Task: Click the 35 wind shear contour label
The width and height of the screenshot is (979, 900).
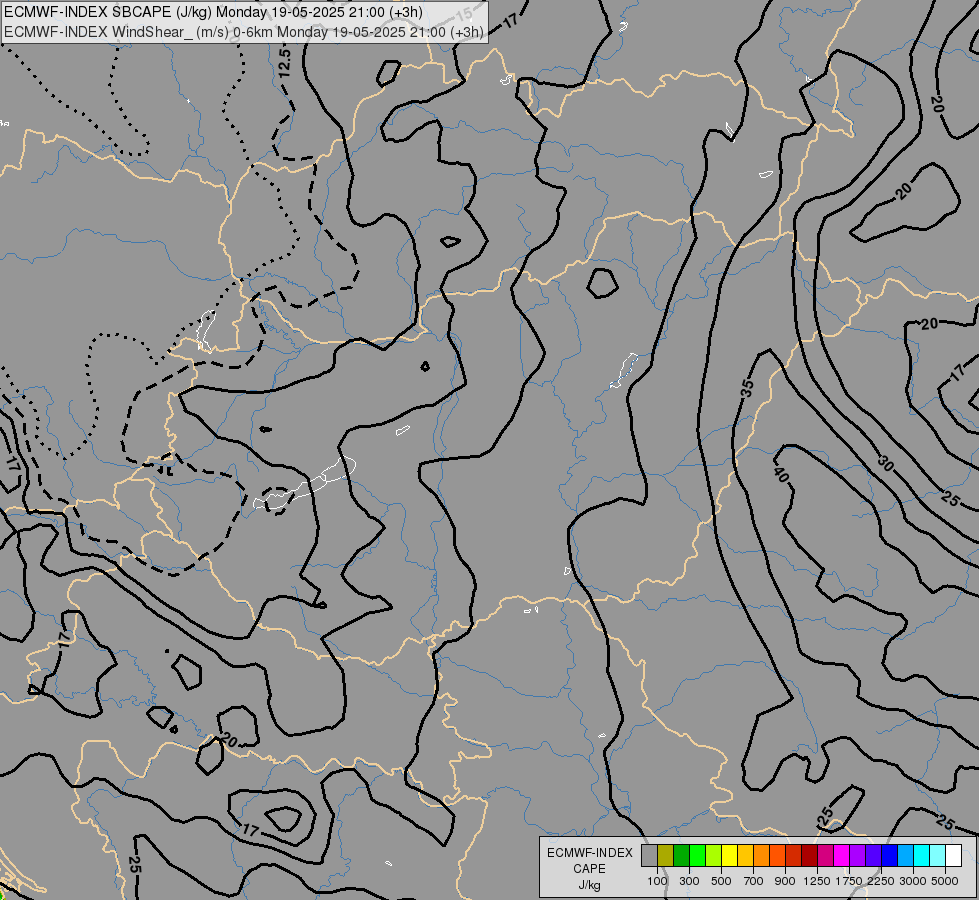Action: (x=747, y=388)
